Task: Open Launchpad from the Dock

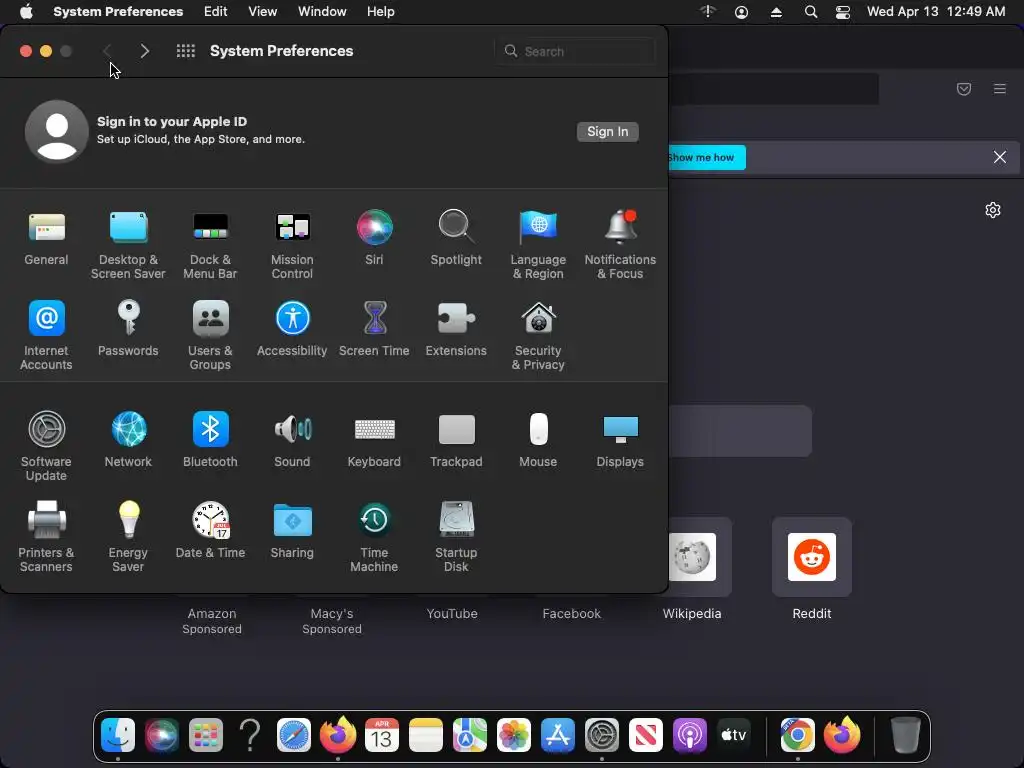Action: click(x=206, y=735)
